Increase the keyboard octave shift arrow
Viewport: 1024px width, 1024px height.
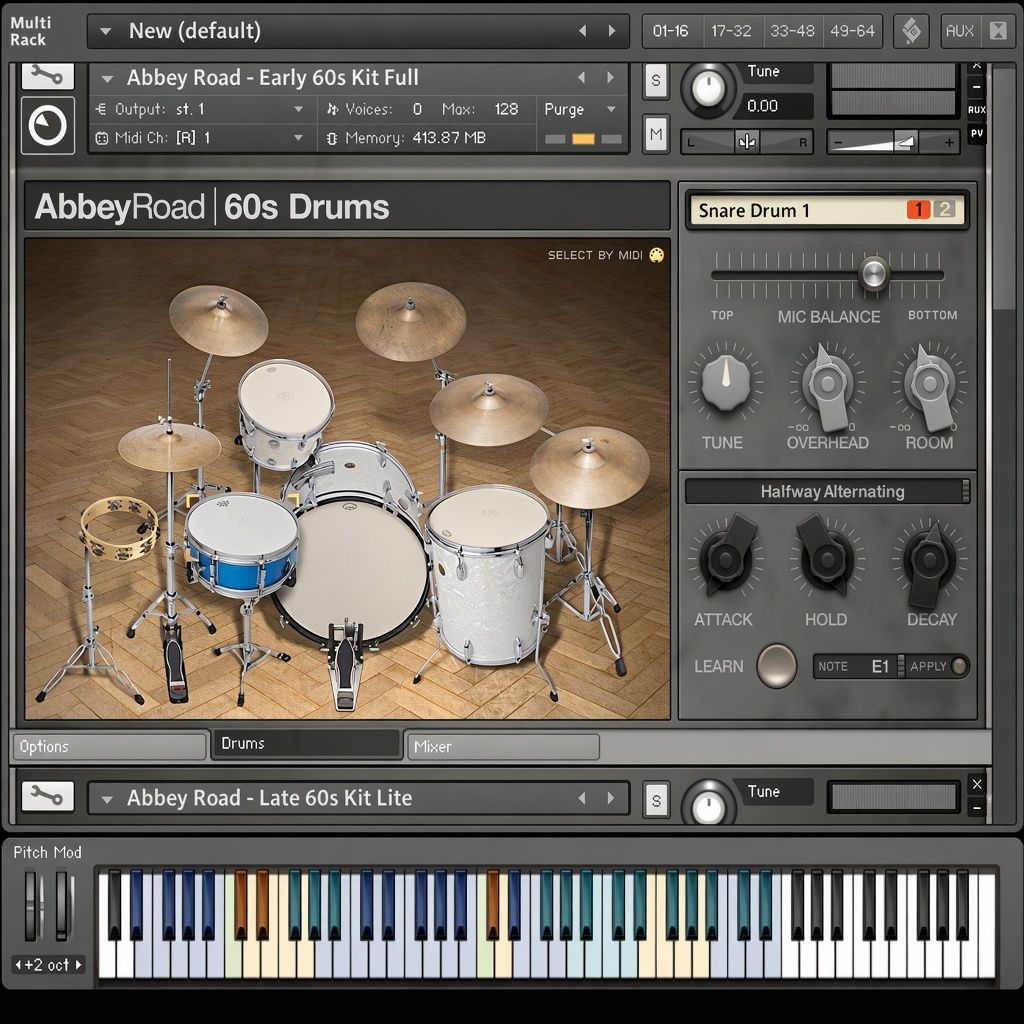78,964
